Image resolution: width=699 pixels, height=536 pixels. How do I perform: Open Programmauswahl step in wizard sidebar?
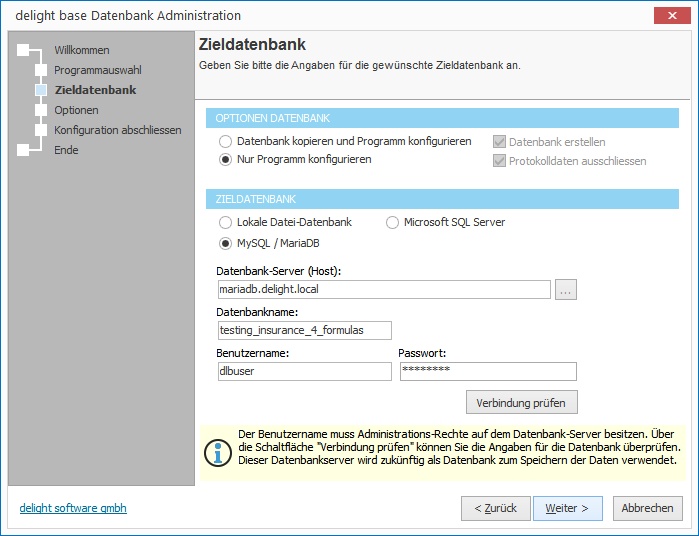click(97, 70)
